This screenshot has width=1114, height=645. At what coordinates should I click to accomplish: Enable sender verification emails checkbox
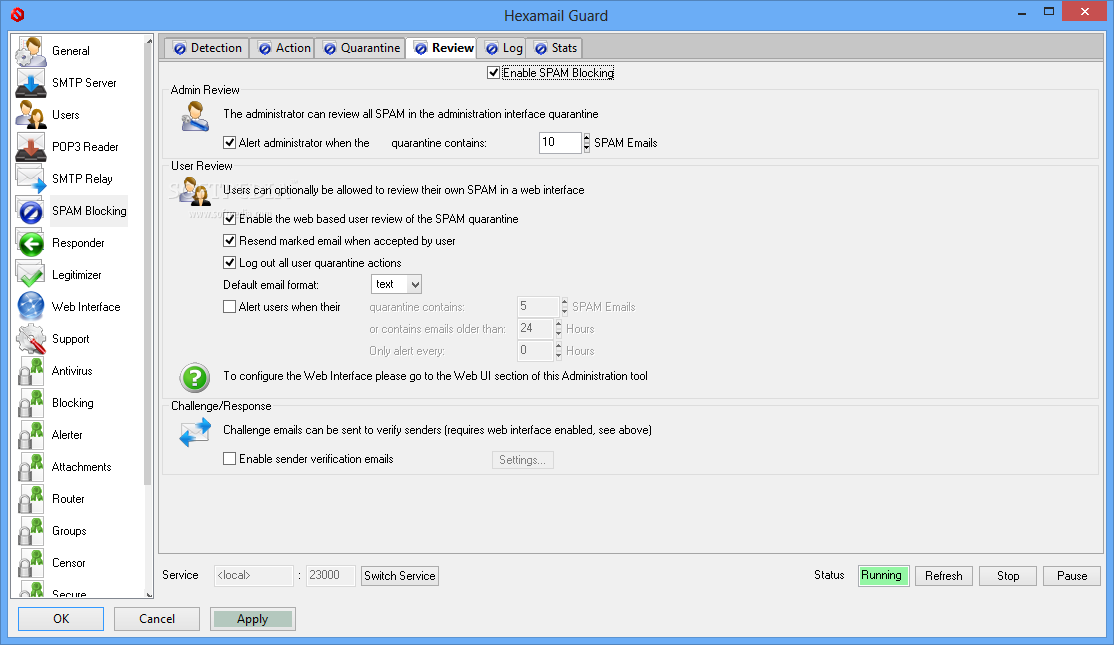click(229, 459)
